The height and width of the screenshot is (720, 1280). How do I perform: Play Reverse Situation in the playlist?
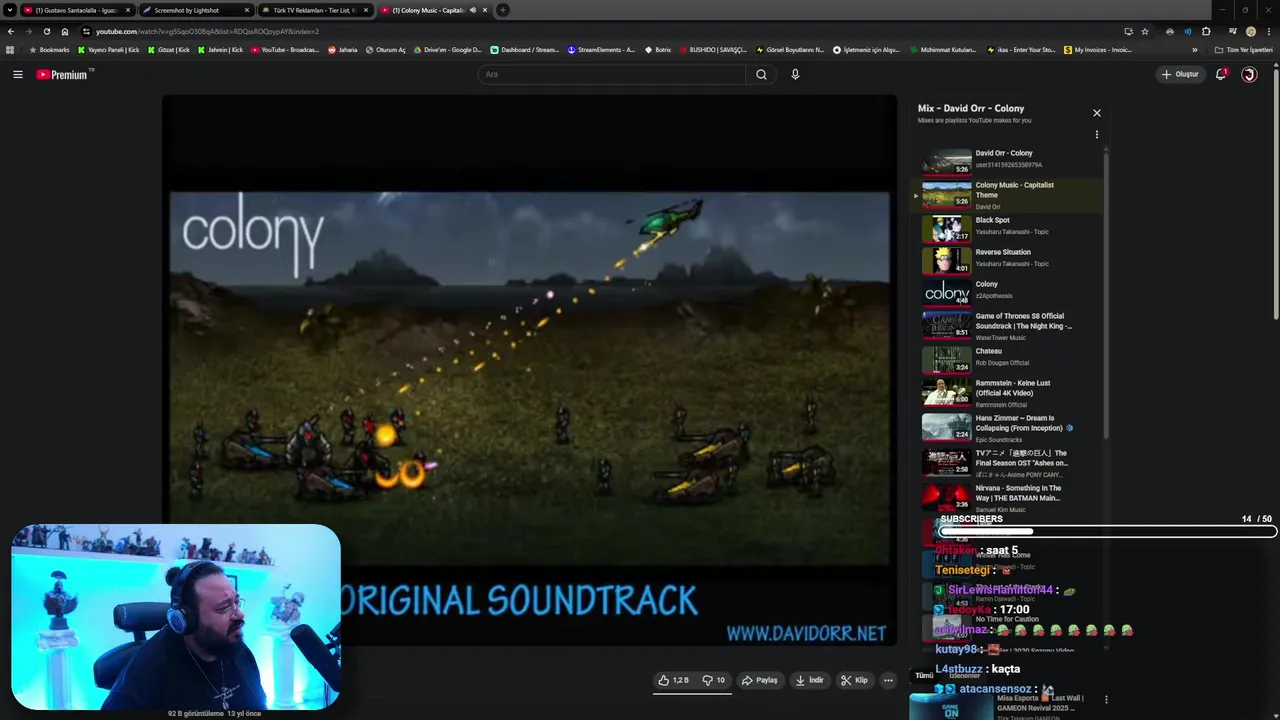(x=1010, y=259)
